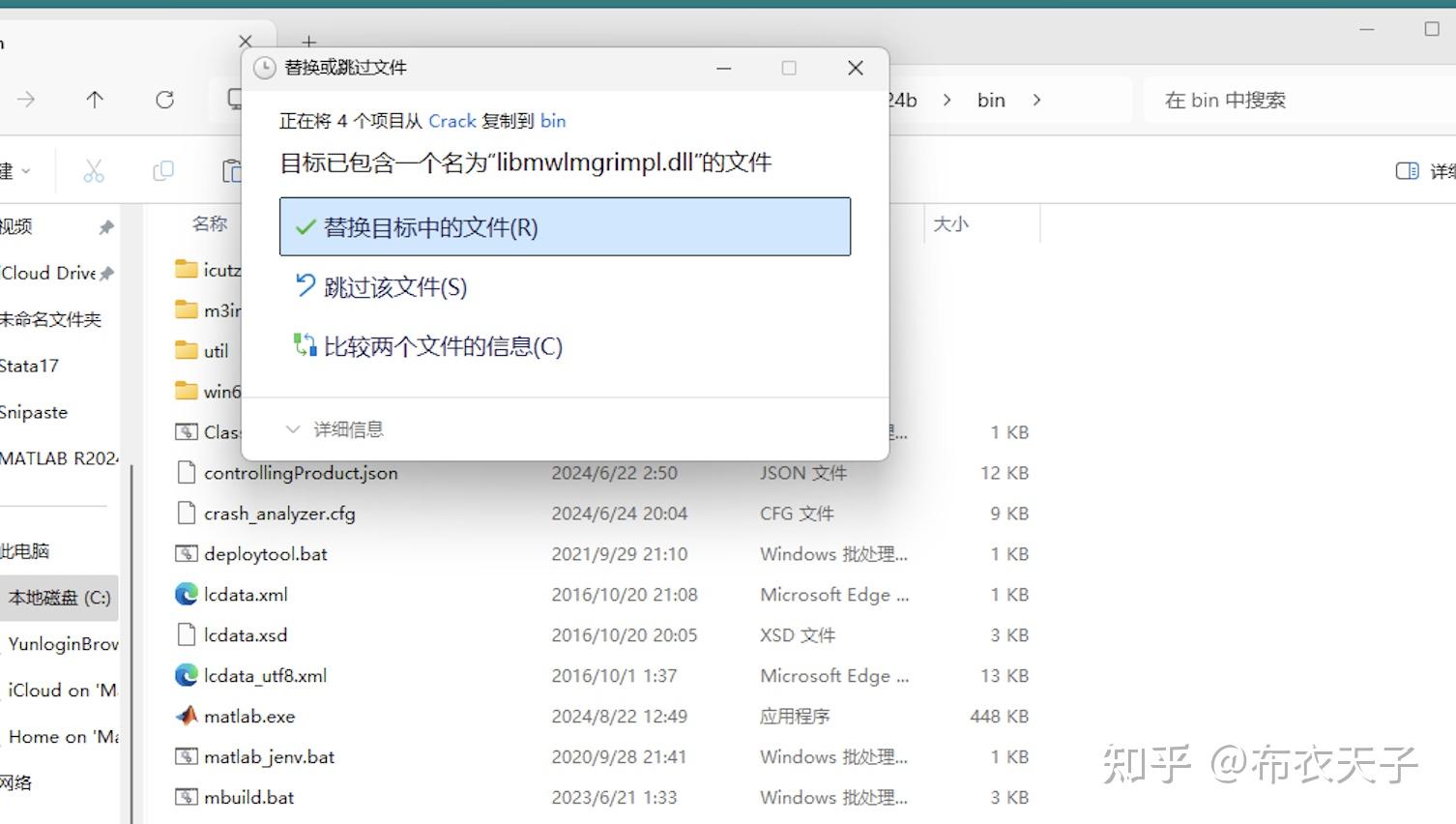Open the 新建 dropdown menu
1456x824 pixels.
pyautogui.click(x=17, y=170)
